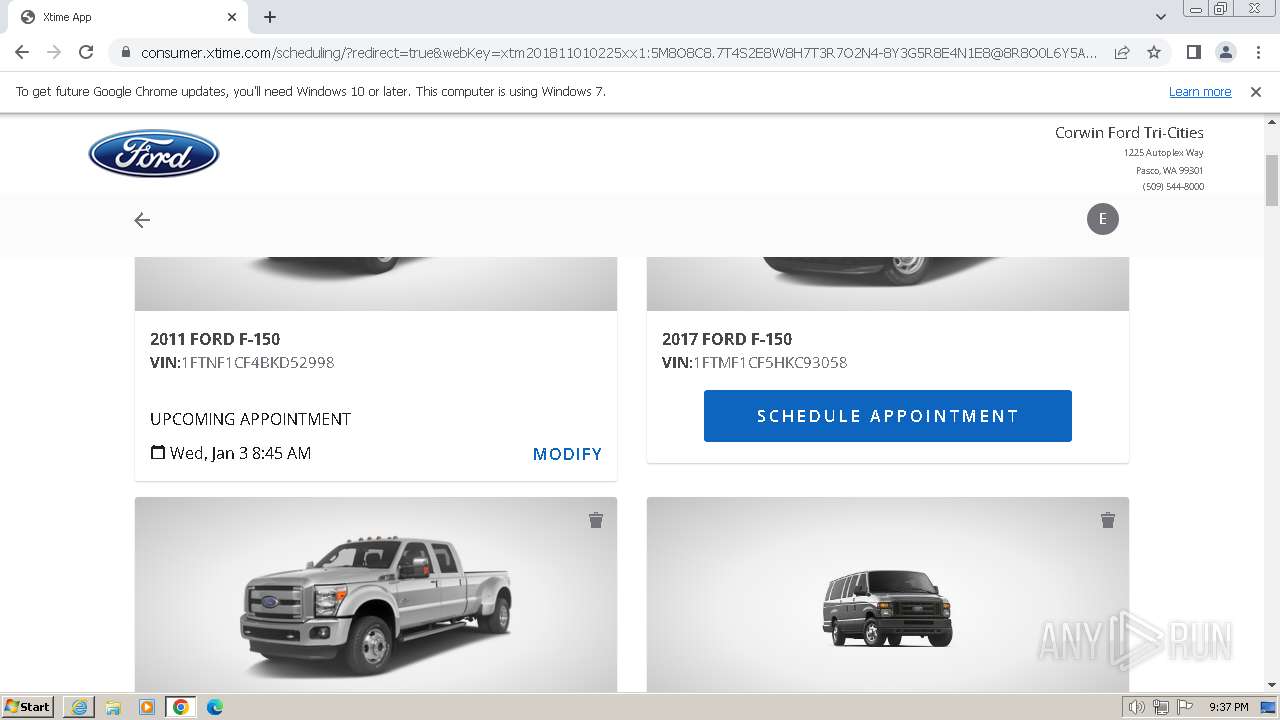The width and height of the screenshot is (1280, 720).
Task: Bookmark this page with star icon
Action: coord(1154,52)
